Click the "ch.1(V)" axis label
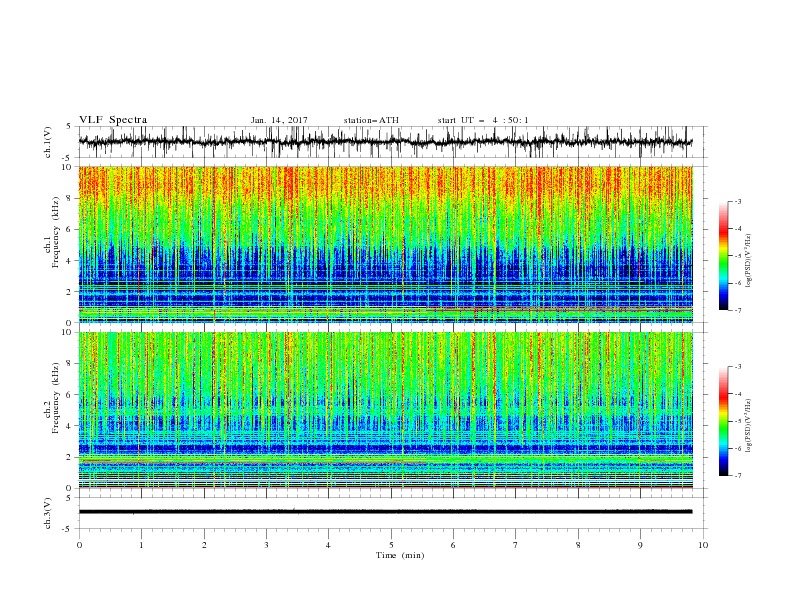 point(48,142)
